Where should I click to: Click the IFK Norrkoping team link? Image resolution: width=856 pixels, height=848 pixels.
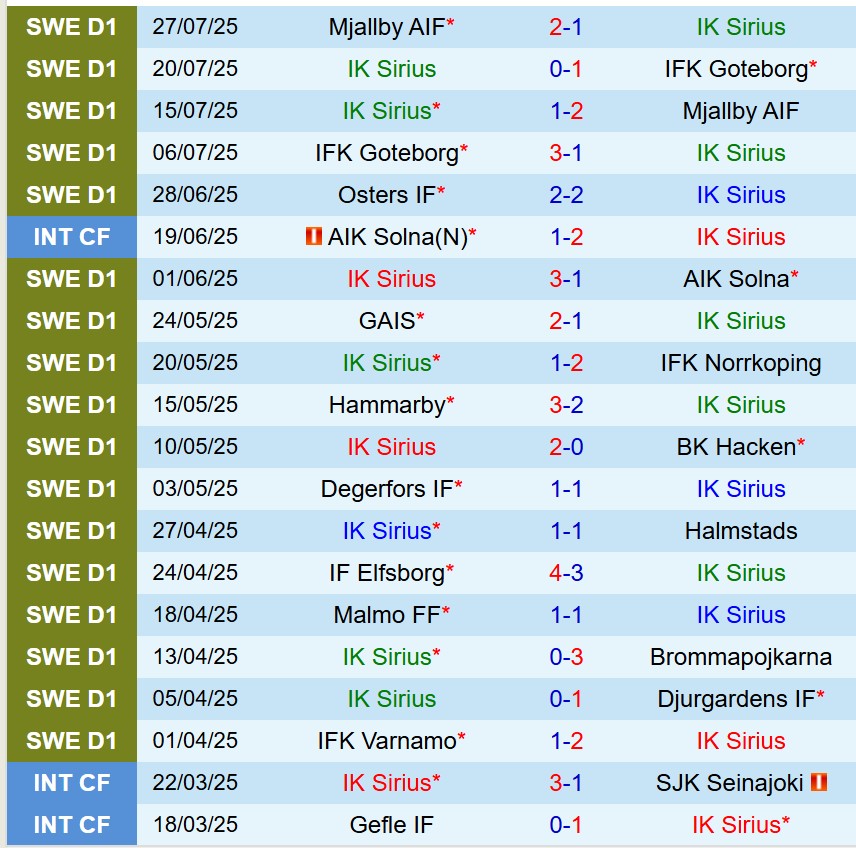point(741,363)
